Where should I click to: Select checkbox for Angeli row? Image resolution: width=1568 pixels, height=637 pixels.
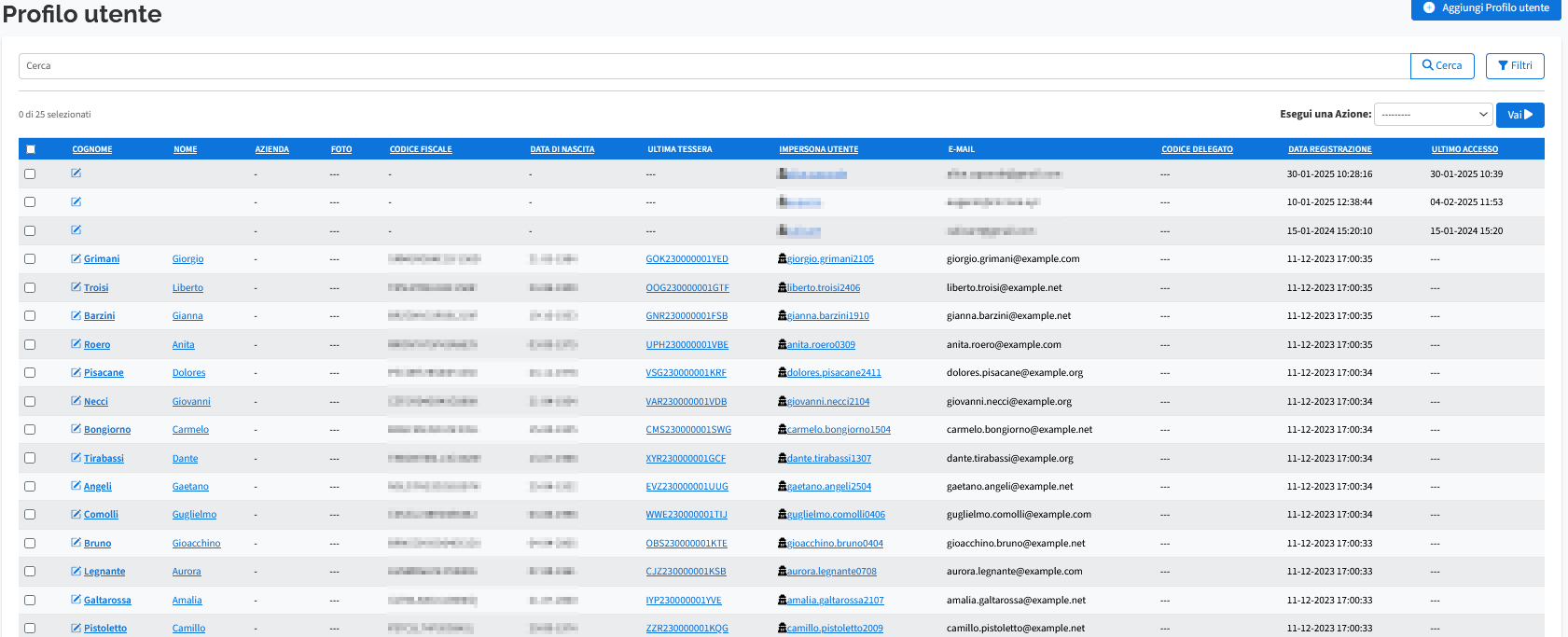coord(30,486)
